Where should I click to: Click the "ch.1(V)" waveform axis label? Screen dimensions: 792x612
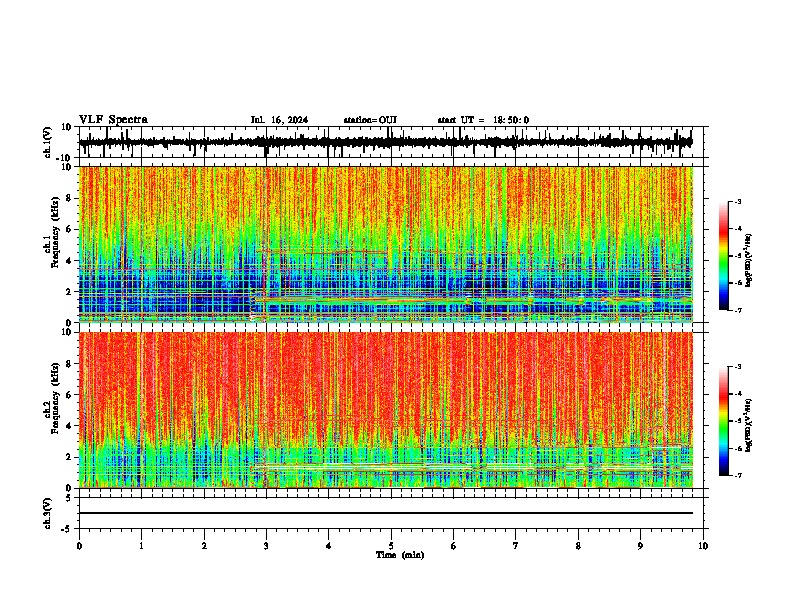pos(48,142)
